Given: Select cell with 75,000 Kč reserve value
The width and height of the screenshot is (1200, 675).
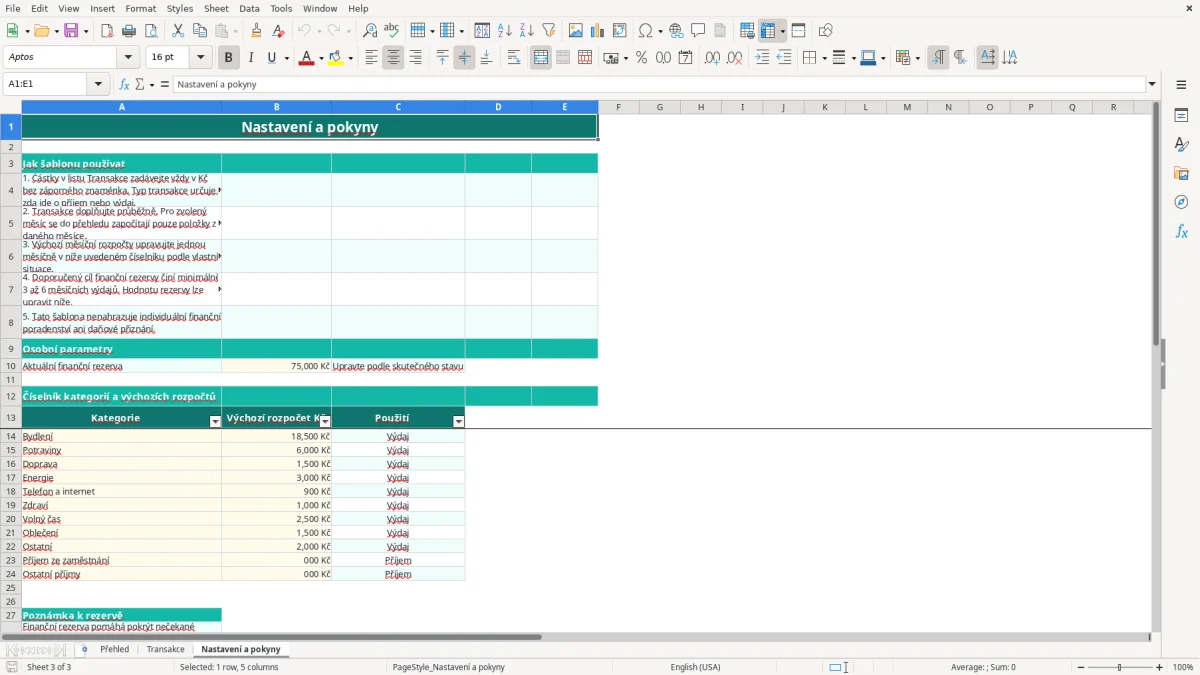Looking at the screenshot, I should tap(276, 366).
